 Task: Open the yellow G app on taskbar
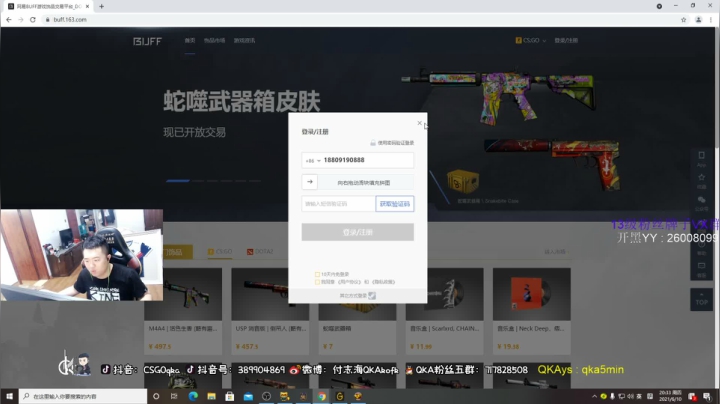coord(340,396)
